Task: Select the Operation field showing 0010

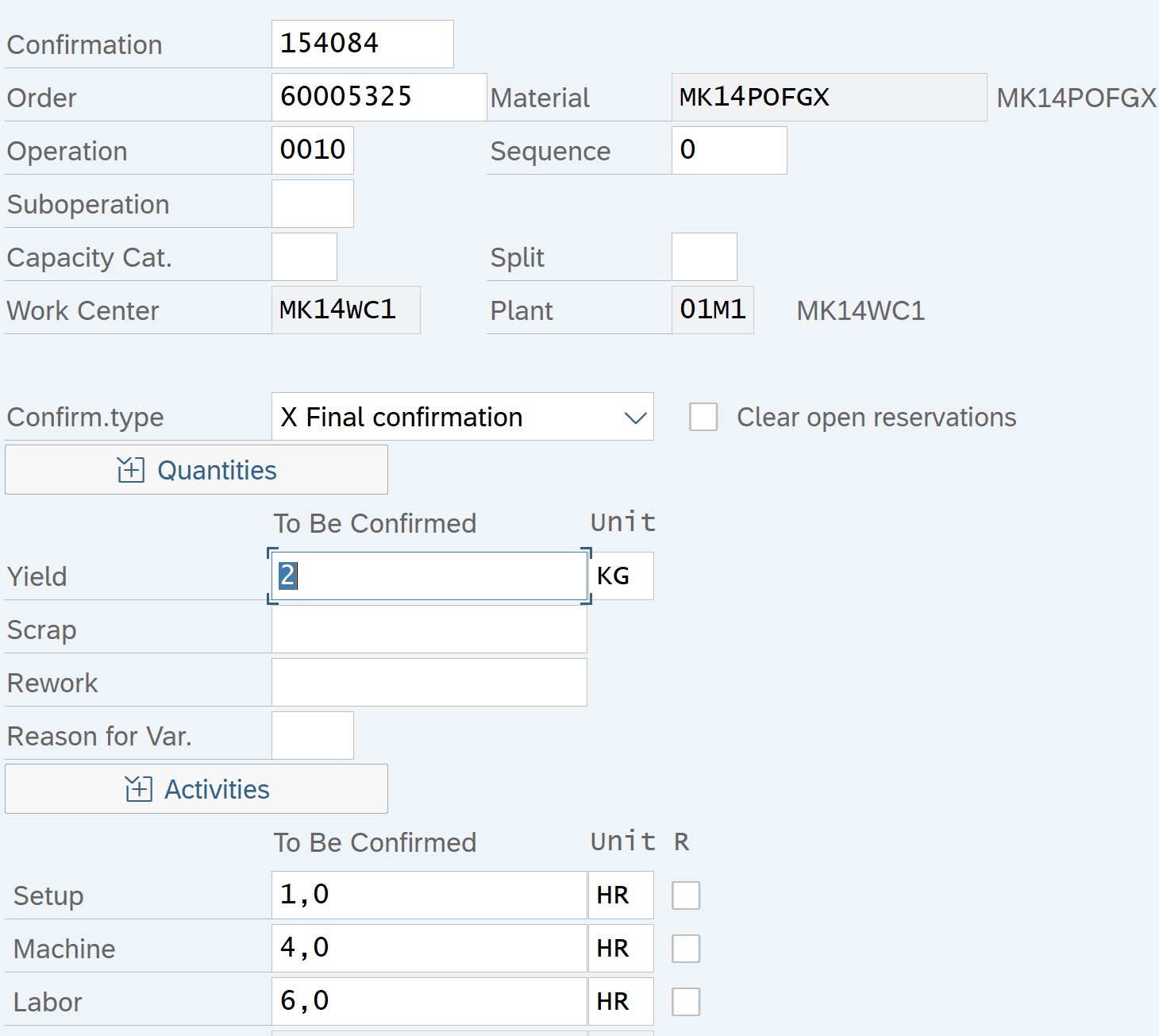Action: click(312, 151)
